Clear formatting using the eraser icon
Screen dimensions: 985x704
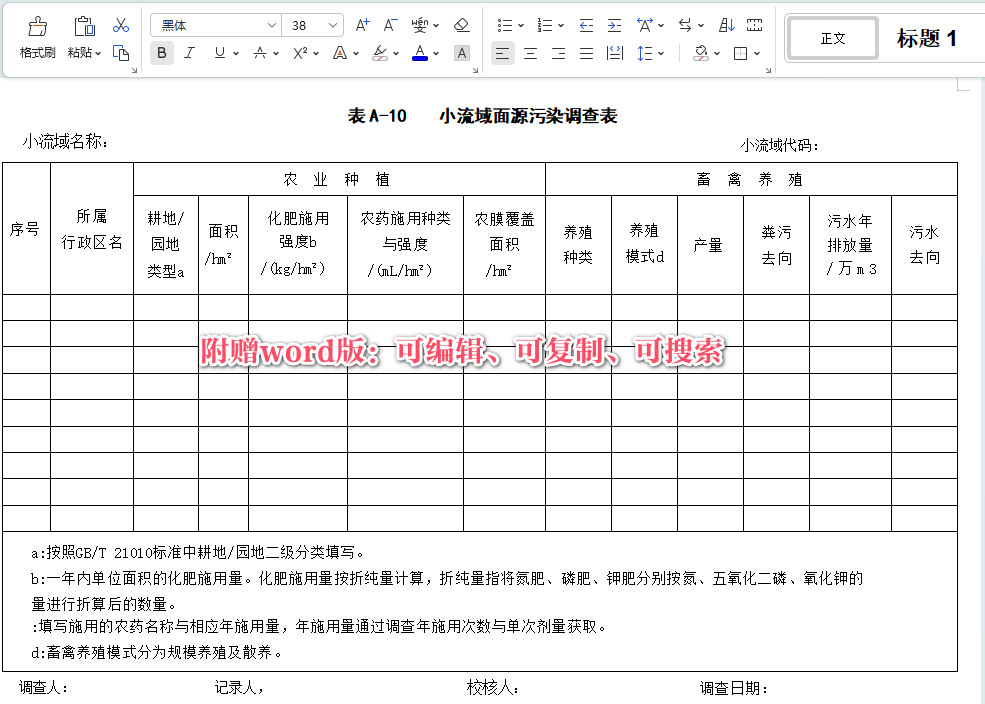click(462, 23)
